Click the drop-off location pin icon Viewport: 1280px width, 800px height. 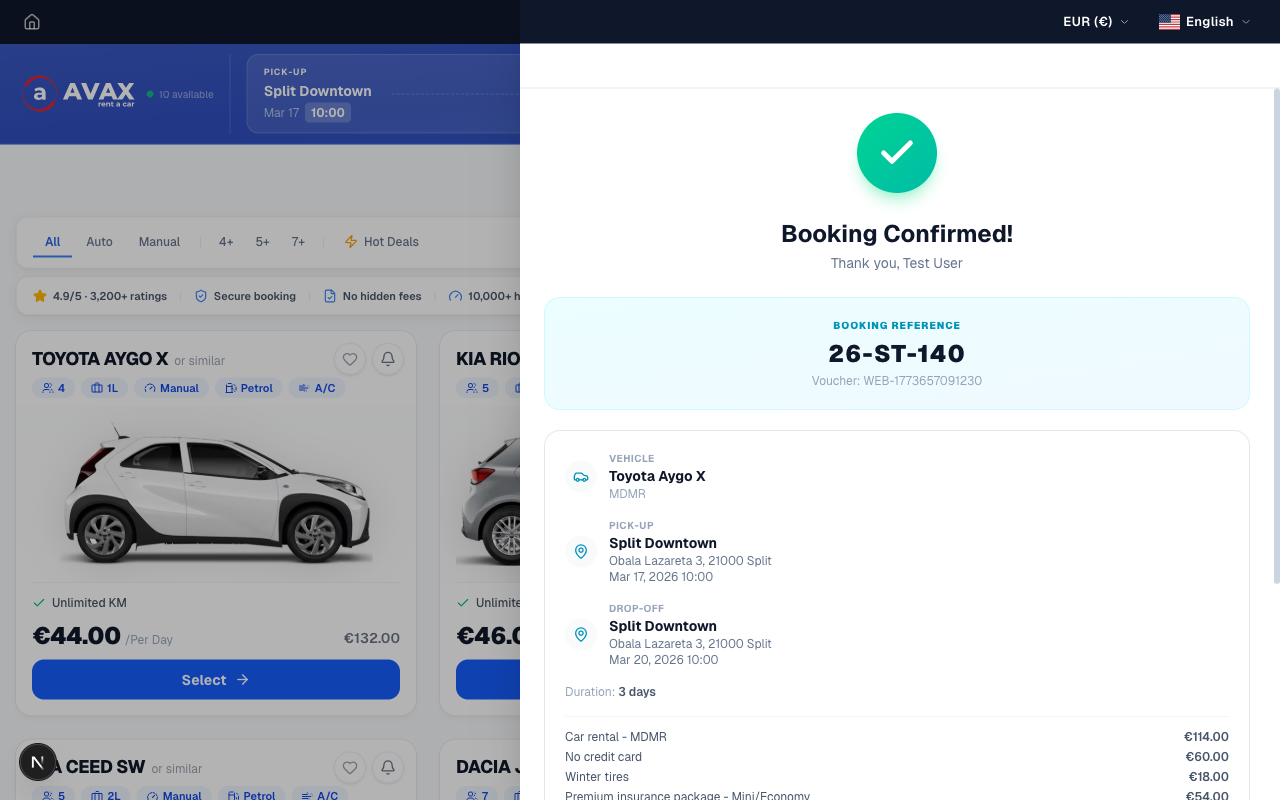click(x=581, y=634)
